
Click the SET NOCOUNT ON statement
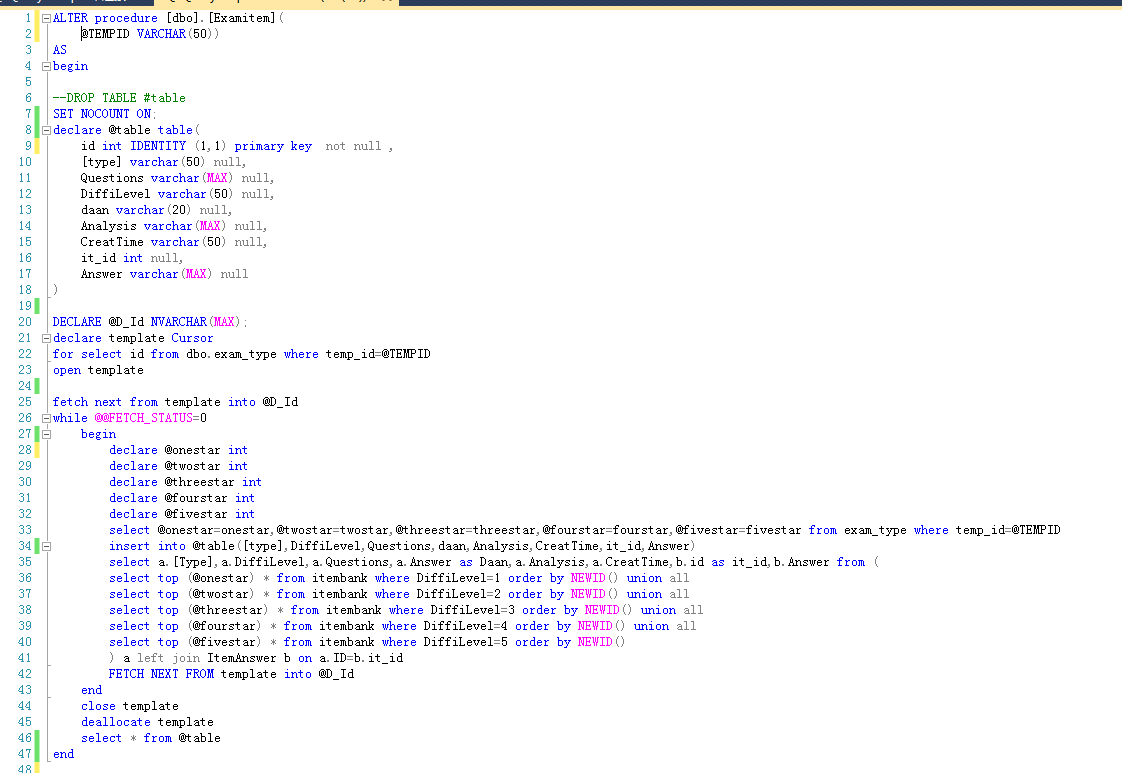click(104, 114)
